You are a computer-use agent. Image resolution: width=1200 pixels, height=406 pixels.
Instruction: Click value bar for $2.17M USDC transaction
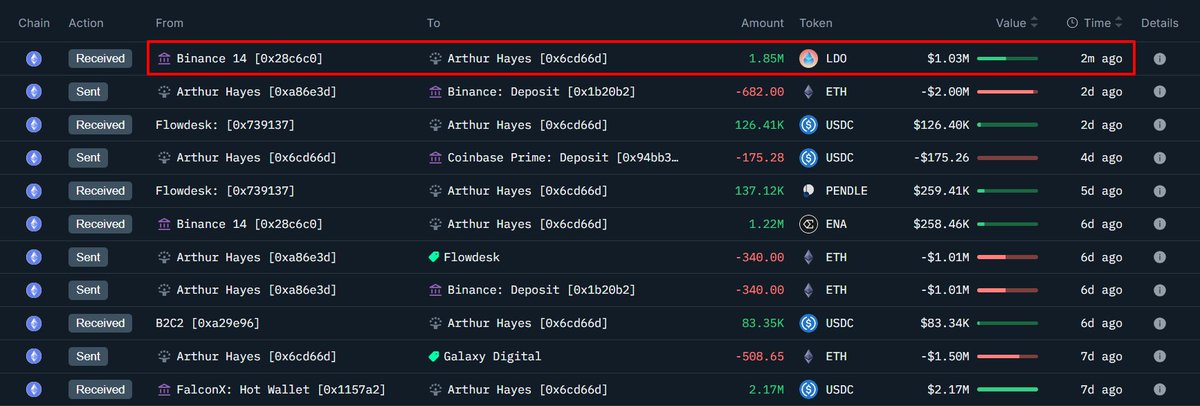(1007, 389)
